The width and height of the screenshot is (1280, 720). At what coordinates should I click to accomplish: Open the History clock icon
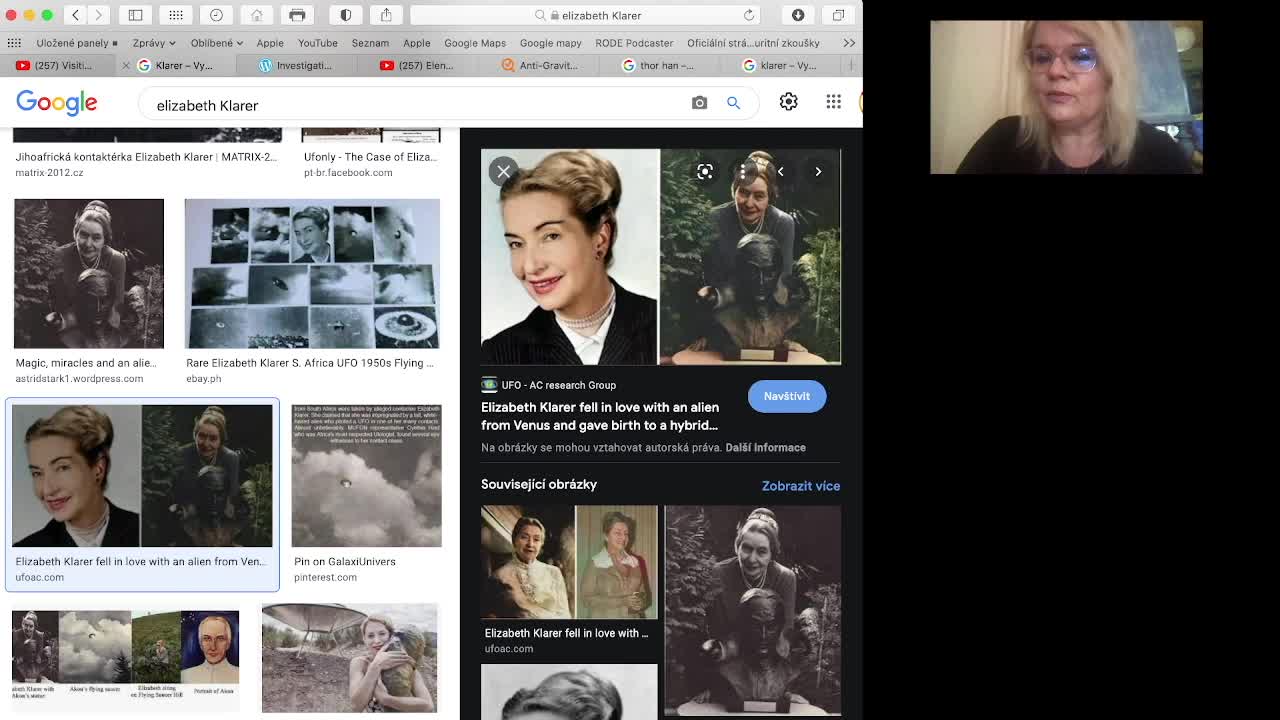pyautogui.click(x=216, y=15)
